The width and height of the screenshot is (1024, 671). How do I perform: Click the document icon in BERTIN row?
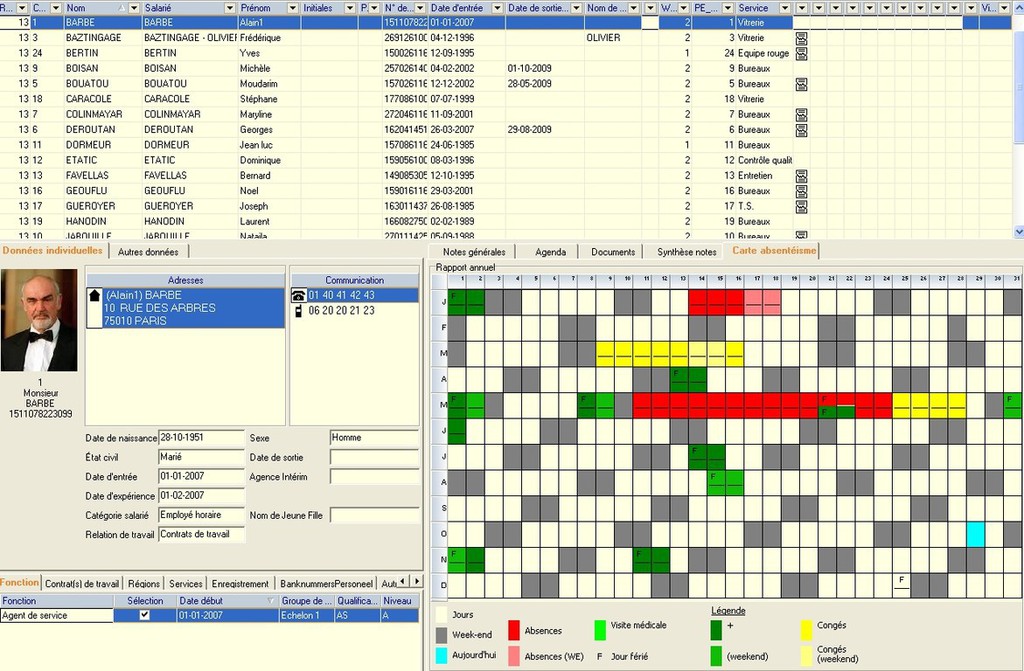801,53
